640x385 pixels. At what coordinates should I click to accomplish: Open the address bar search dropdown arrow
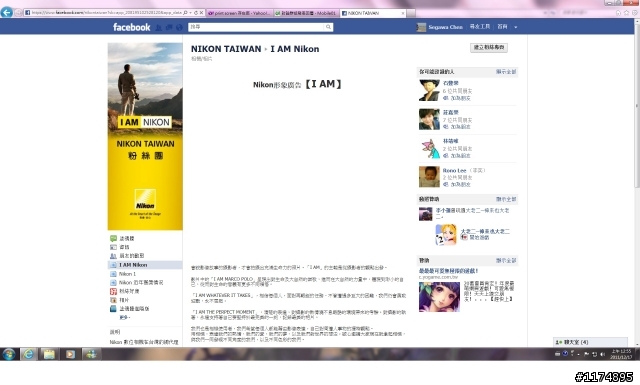(190, 13)
